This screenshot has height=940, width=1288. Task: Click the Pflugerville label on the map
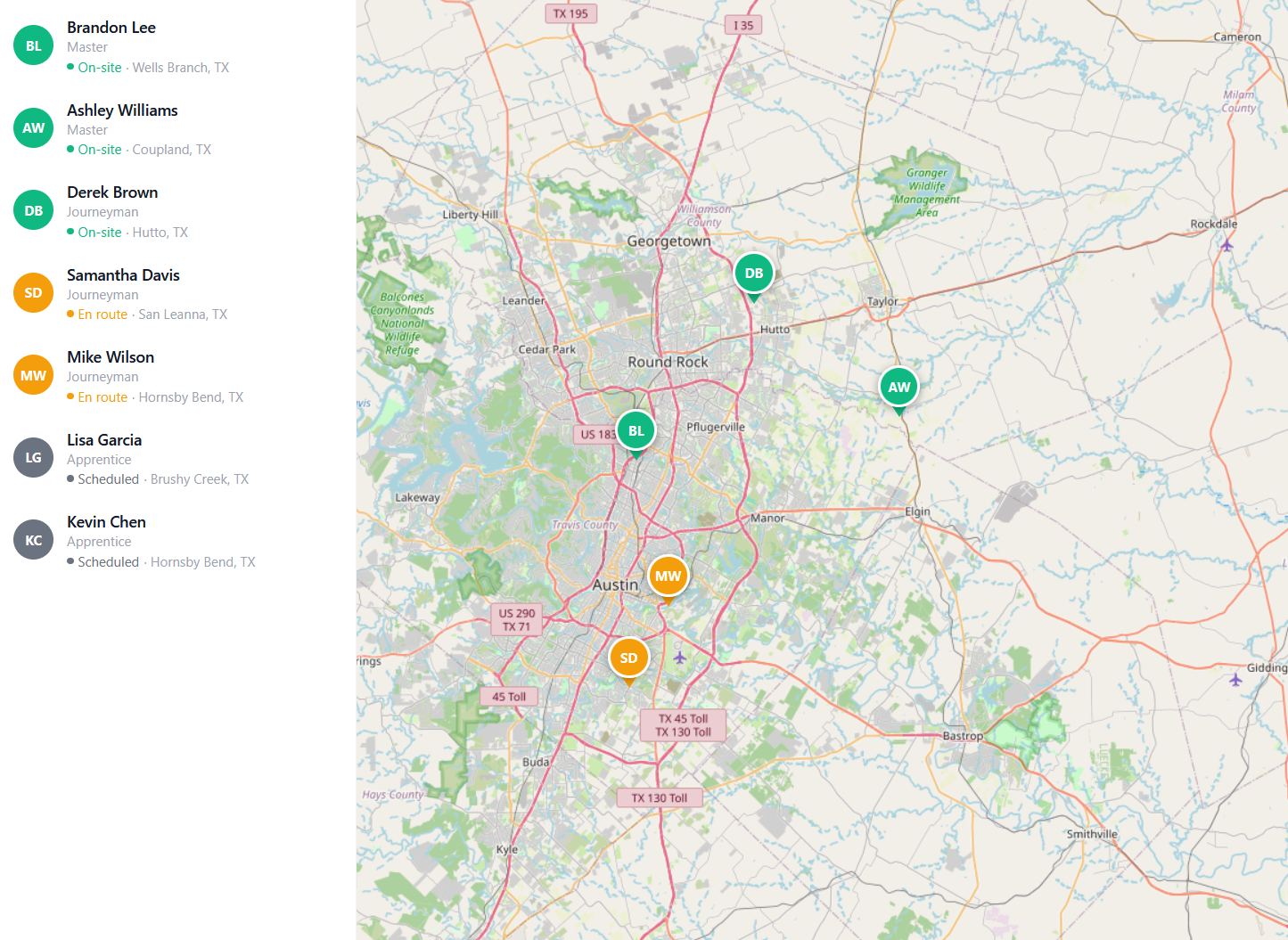coord(716,427)
